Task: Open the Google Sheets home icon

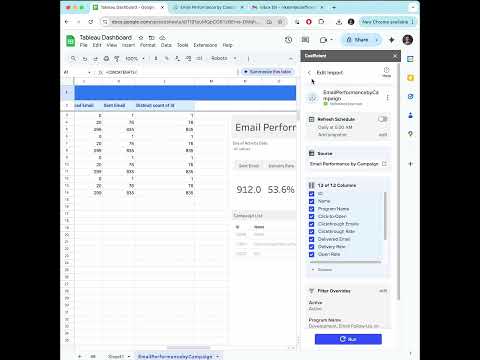Action: pos(70,41)
